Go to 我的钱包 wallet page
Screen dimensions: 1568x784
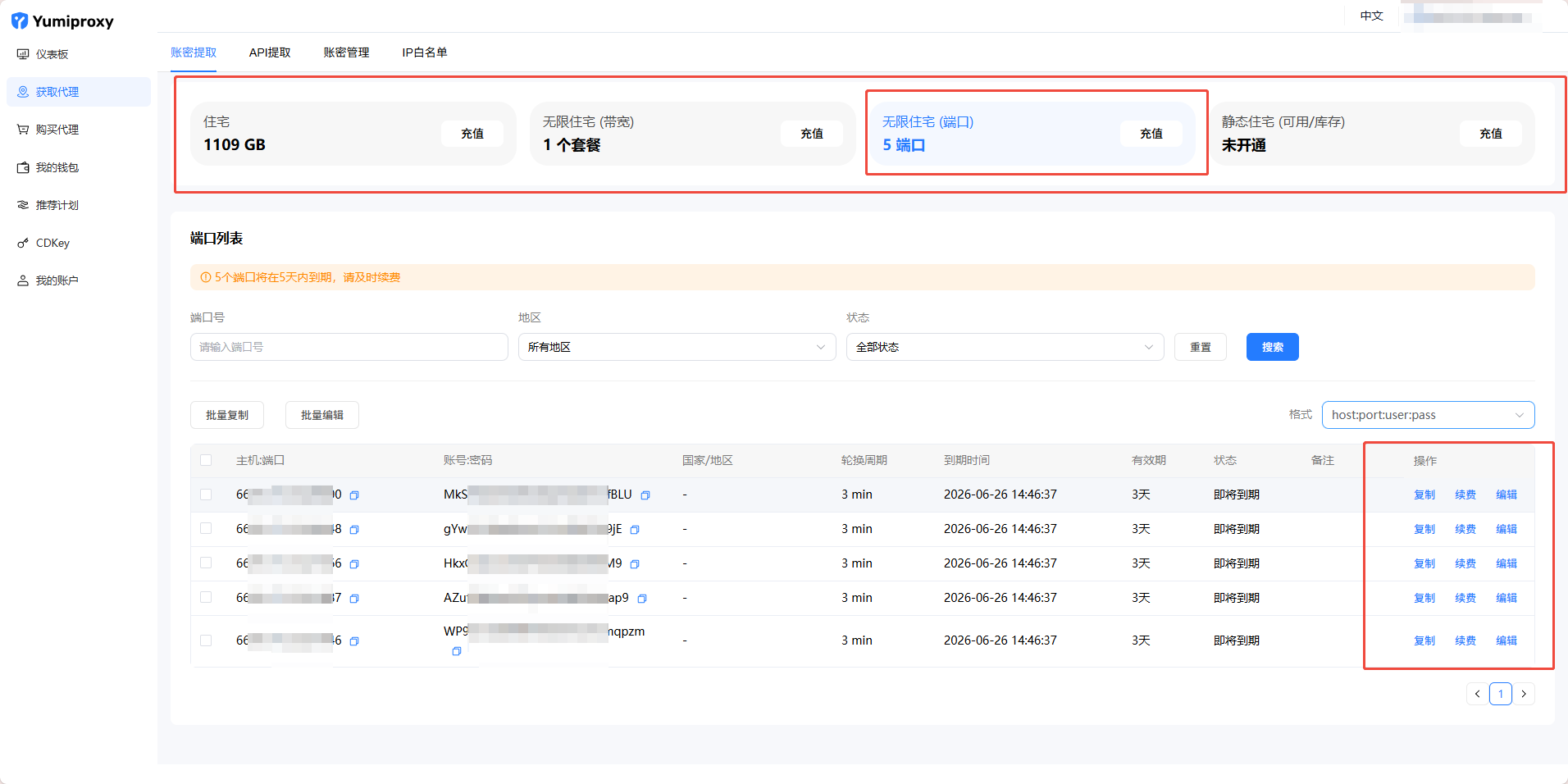pyautogui.click(x=79, y=167)
